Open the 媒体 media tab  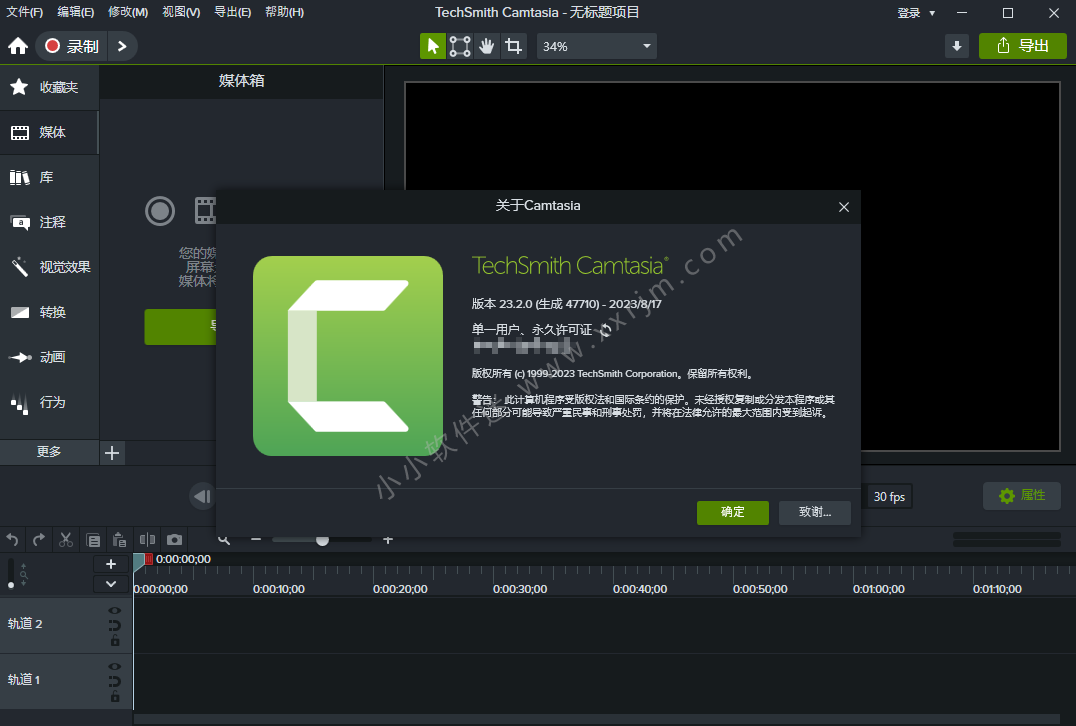point(49,132)
